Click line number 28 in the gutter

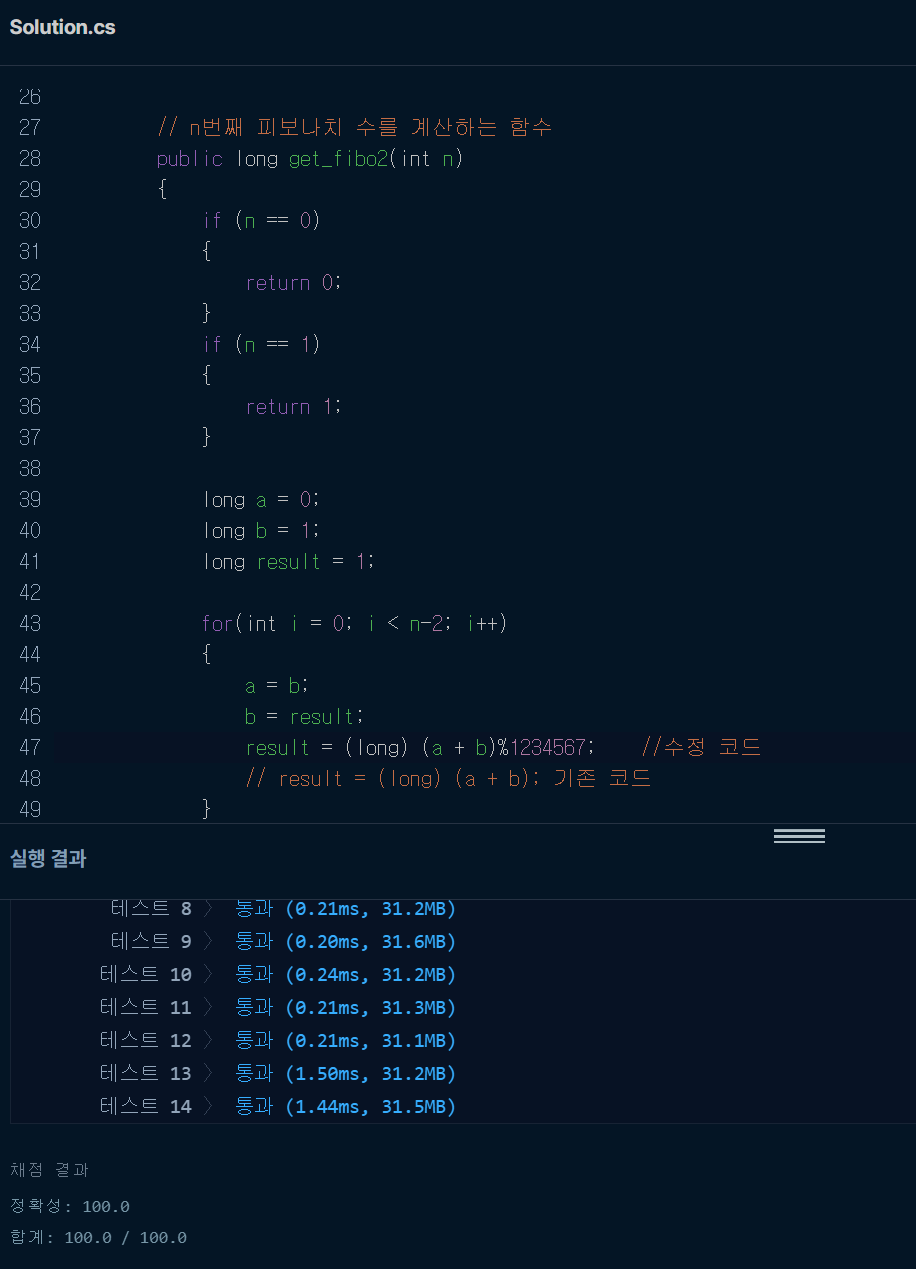30,159
